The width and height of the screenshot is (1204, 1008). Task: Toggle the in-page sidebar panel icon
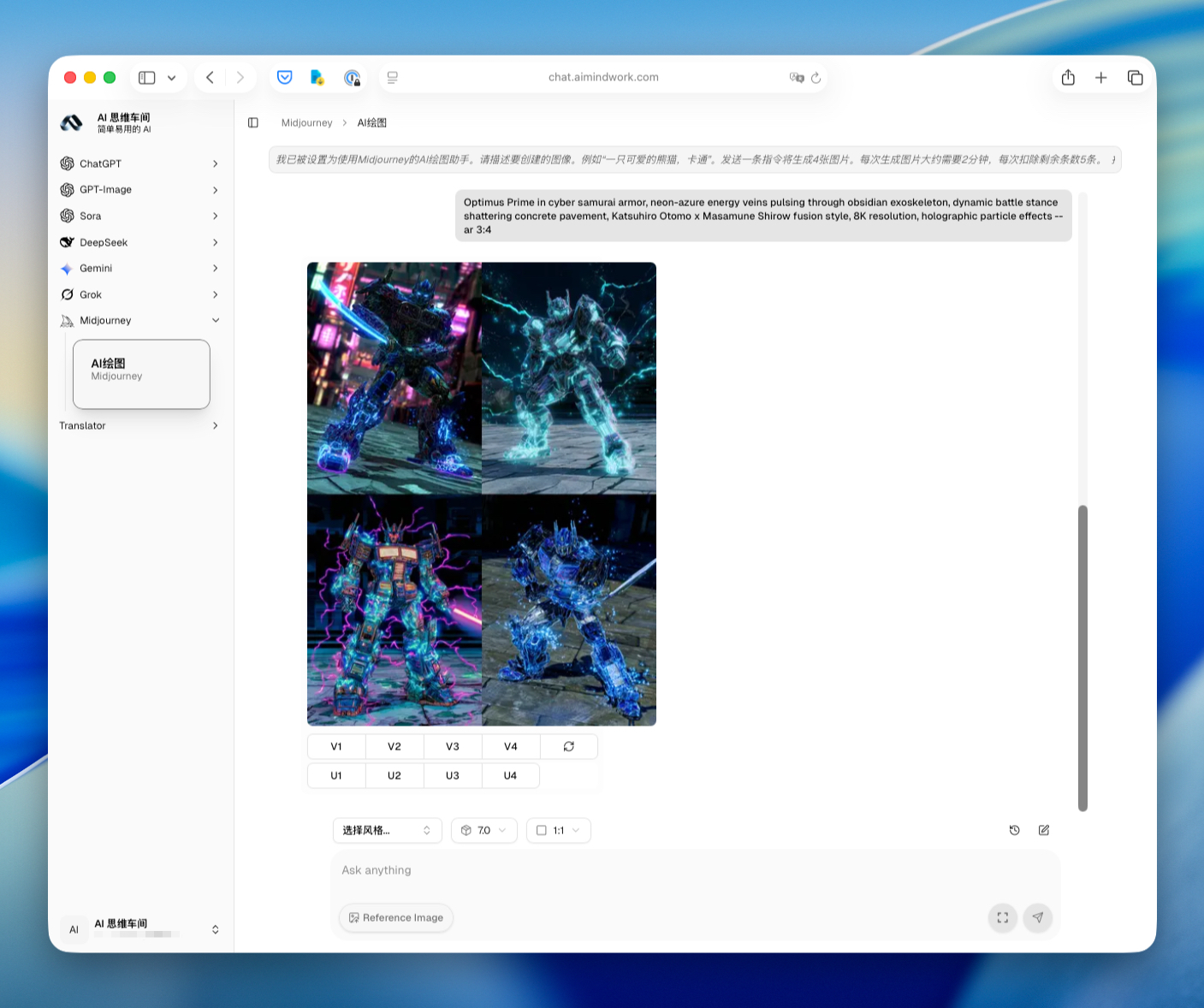tap(253, 122)
